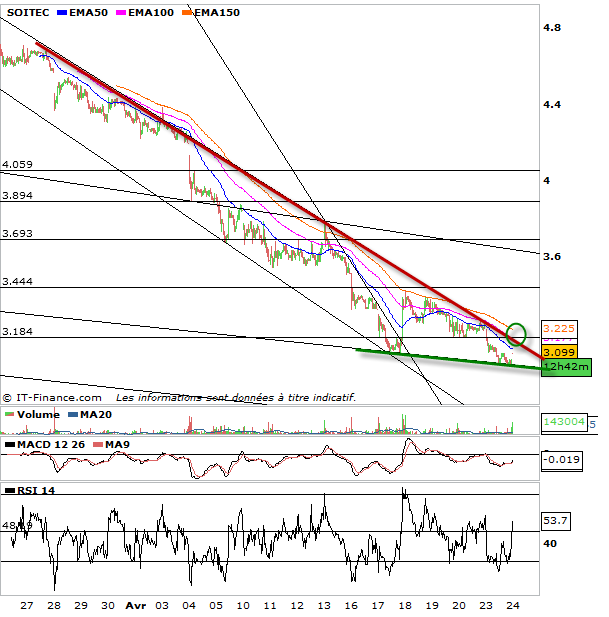609x617 pixels.
Task: Click the MACD 12 26 legend marker
Action: point(8,444)
